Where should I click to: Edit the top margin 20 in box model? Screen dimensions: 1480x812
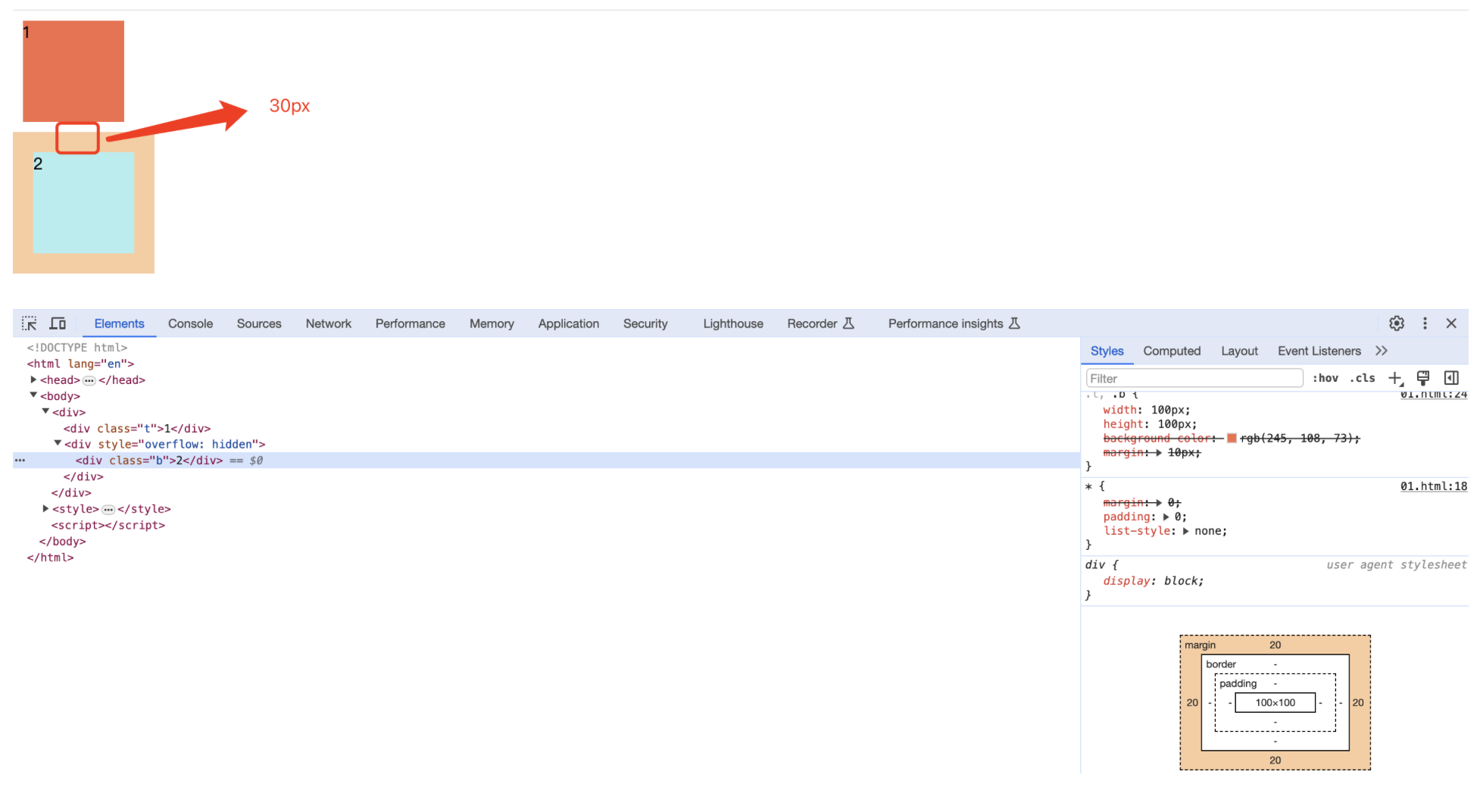coord(1275,645)
